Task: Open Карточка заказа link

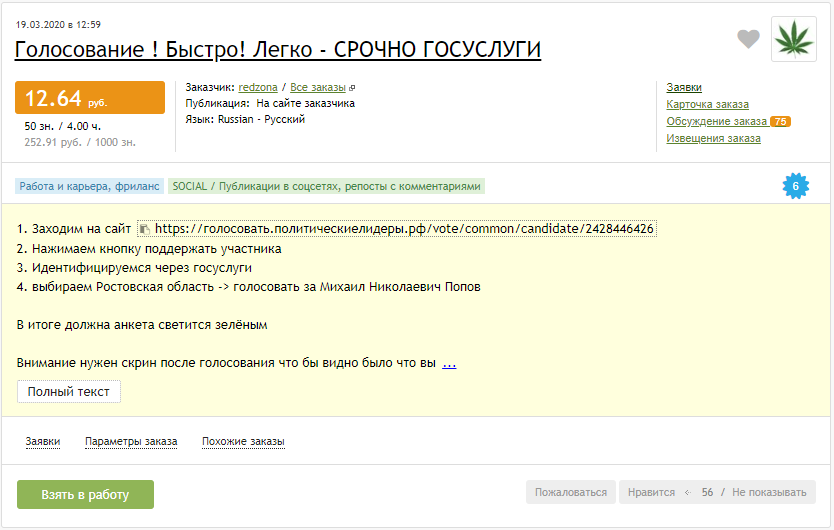Action: point(707,104)
